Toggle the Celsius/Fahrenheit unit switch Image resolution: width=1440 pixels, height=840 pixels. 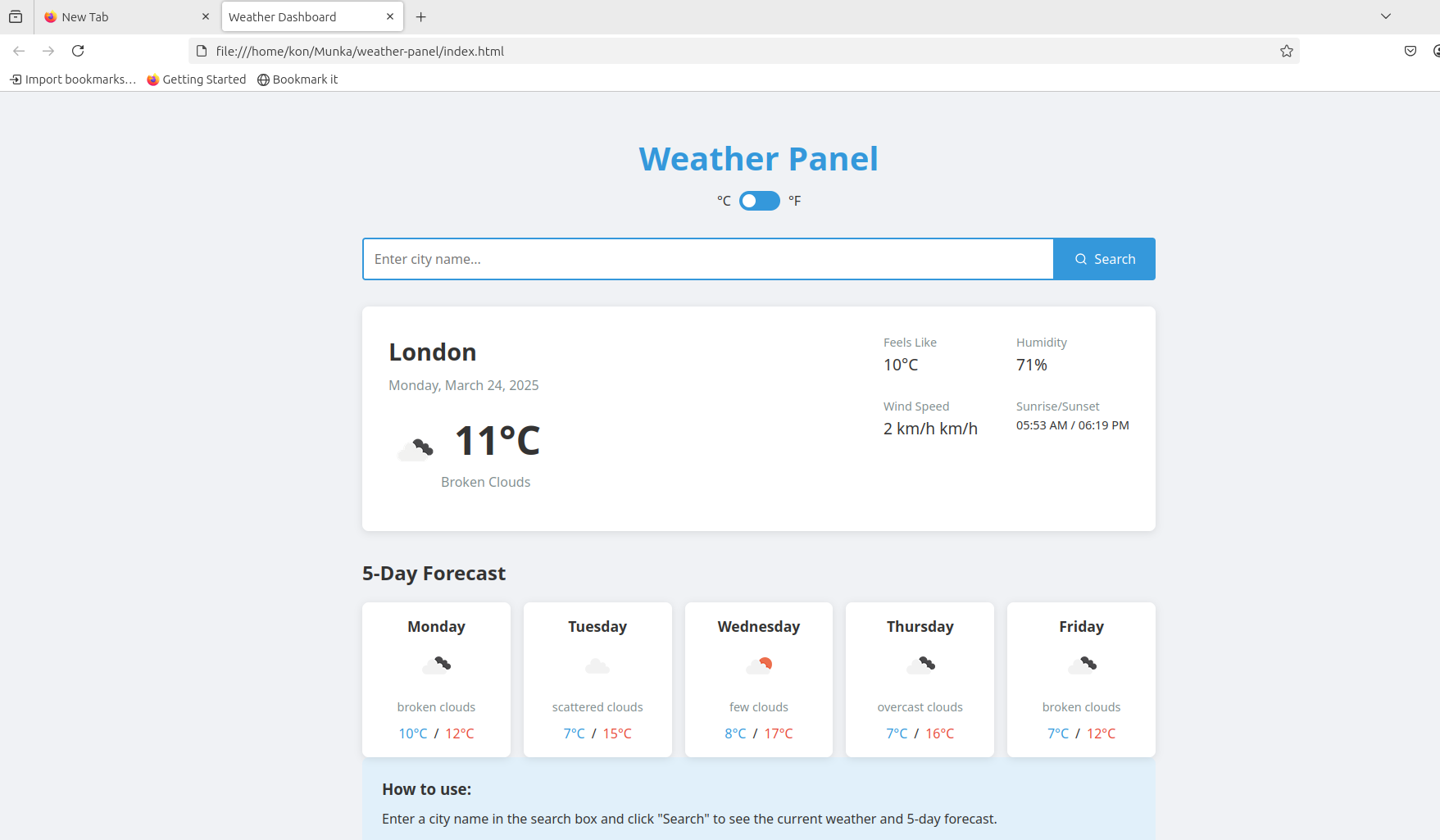point(759,201)
